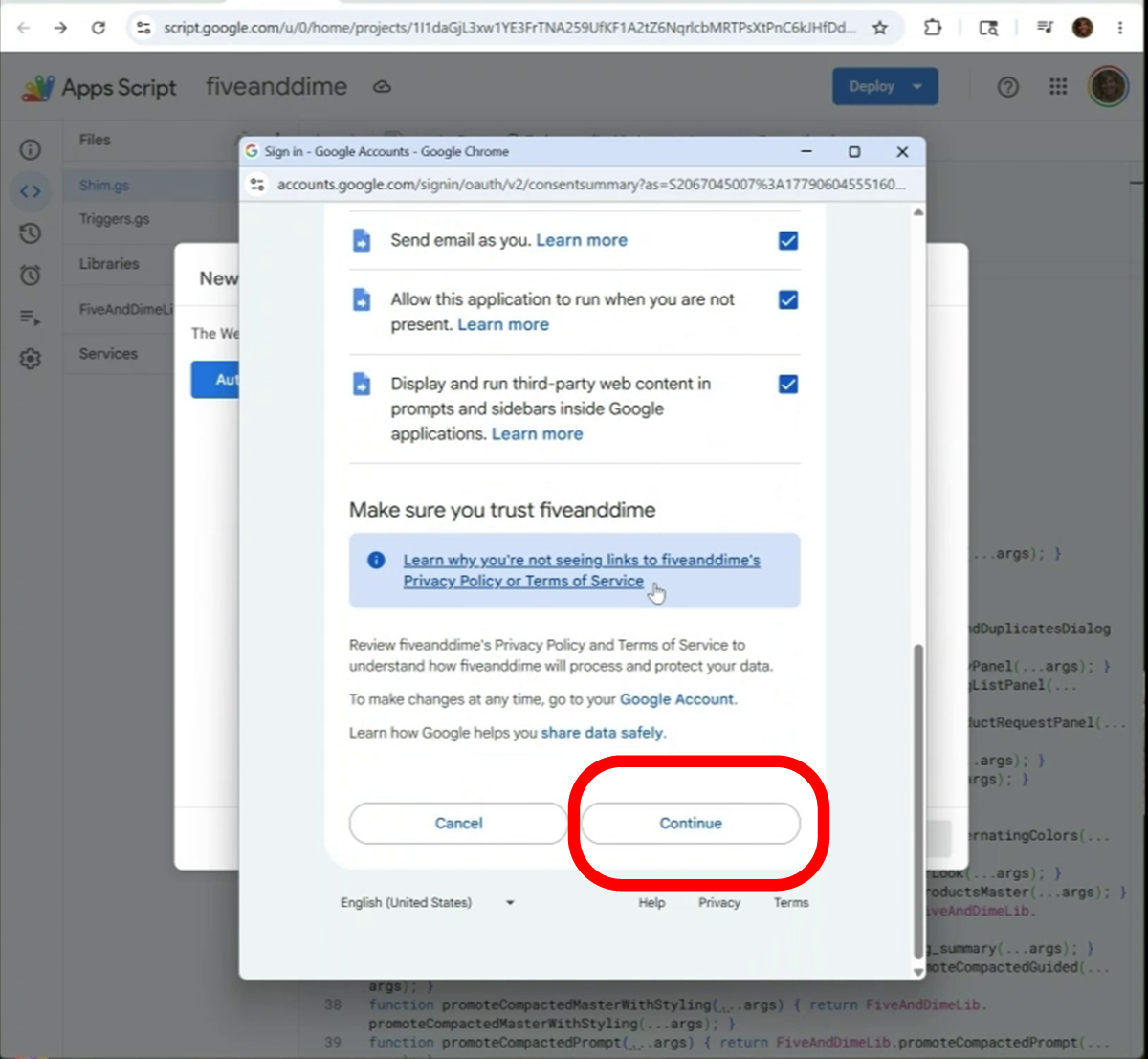Viewport: 1148px width, 1059px height.
Task: Open the Google apps grid icon
Action: point(1058,87)
